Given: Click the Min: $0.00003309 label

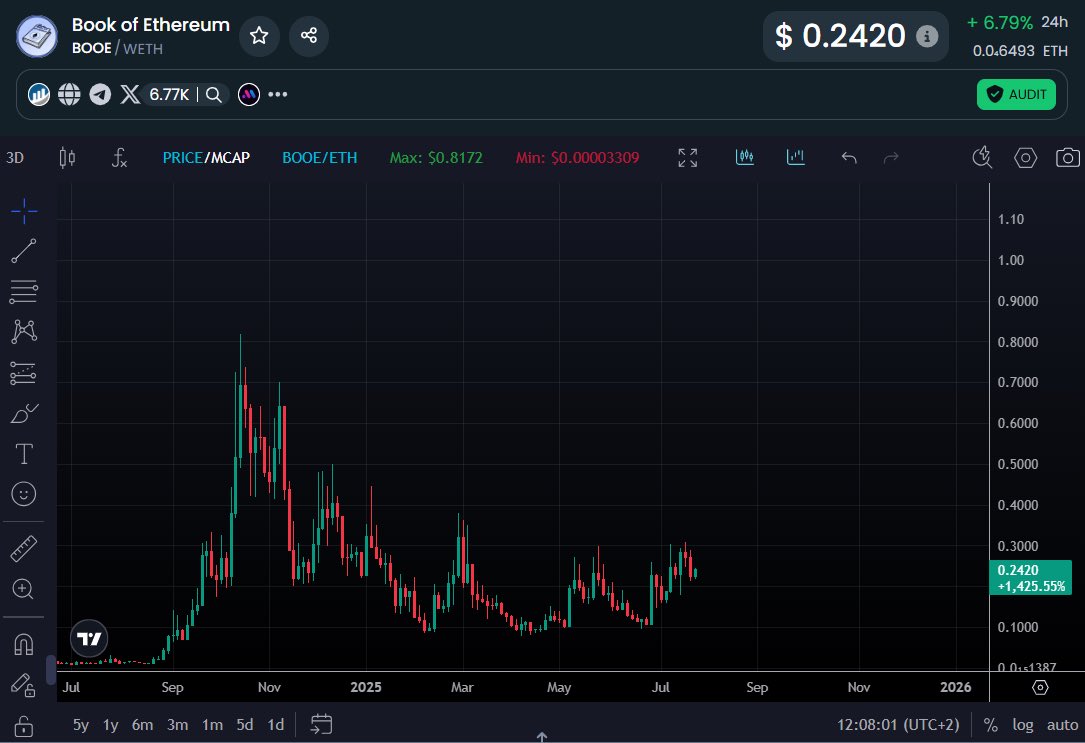Looking at the screenshot, I should 577,158.
